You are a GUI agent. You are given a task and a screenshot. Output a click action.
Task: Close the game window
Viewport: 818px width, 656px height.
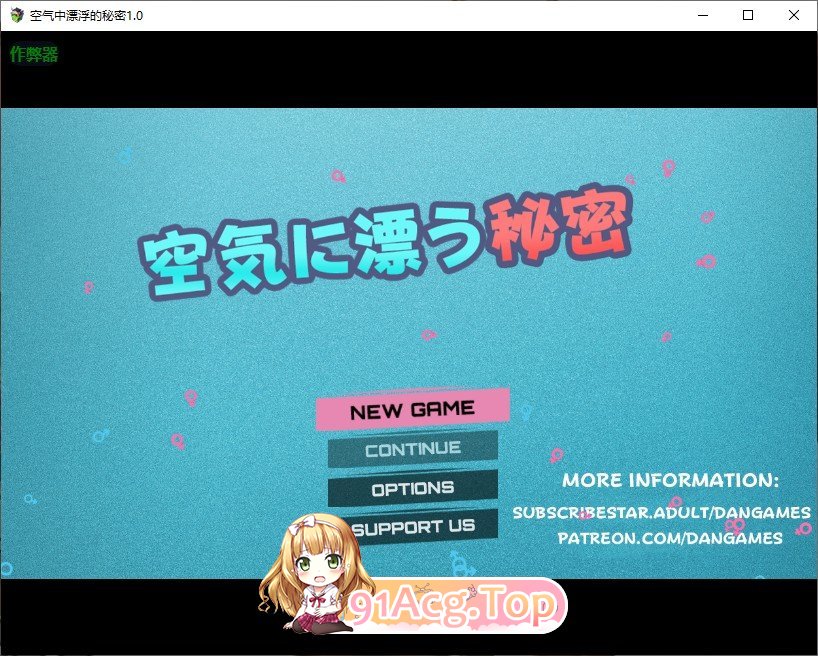click(793, 15)
